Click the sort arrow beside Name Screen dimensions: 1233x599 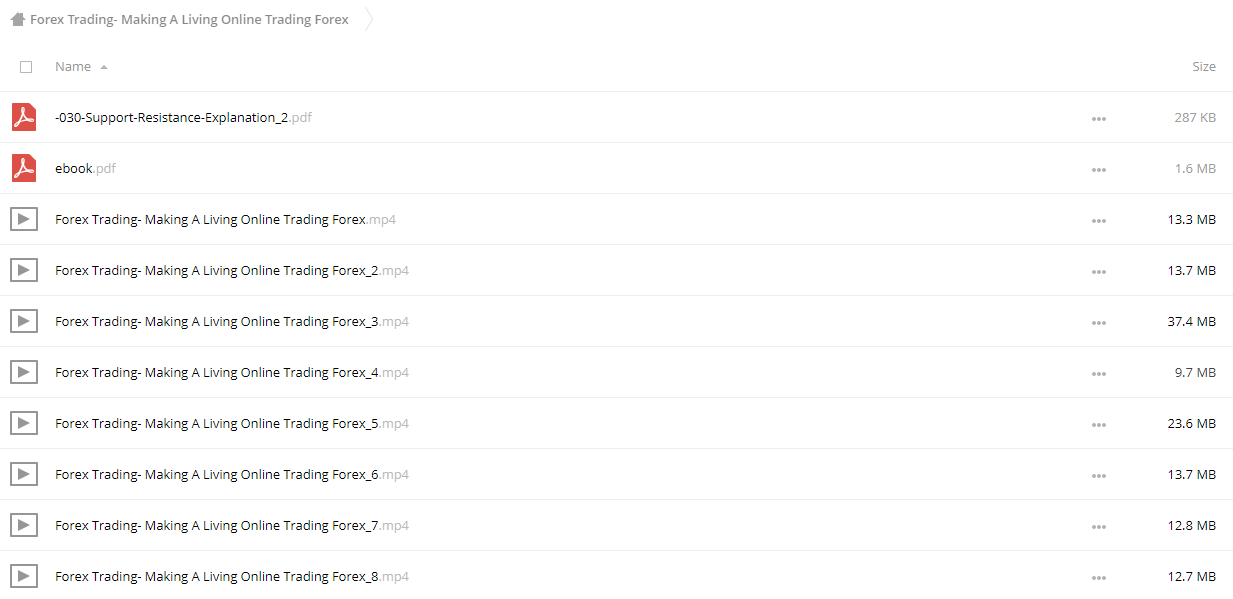[104, 67]
